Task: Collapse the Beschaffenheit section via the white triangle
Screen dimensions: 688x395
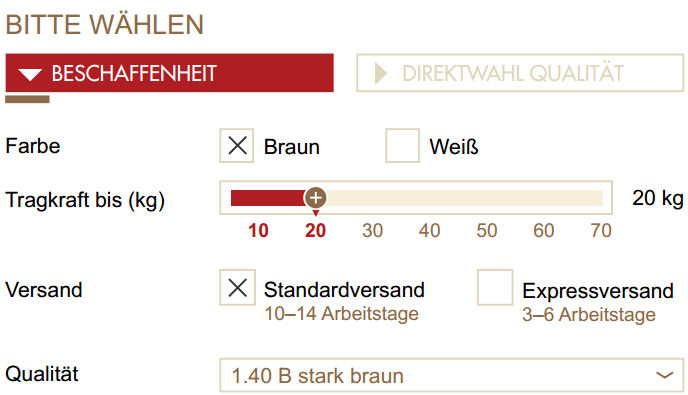Action: pos(30,74)
